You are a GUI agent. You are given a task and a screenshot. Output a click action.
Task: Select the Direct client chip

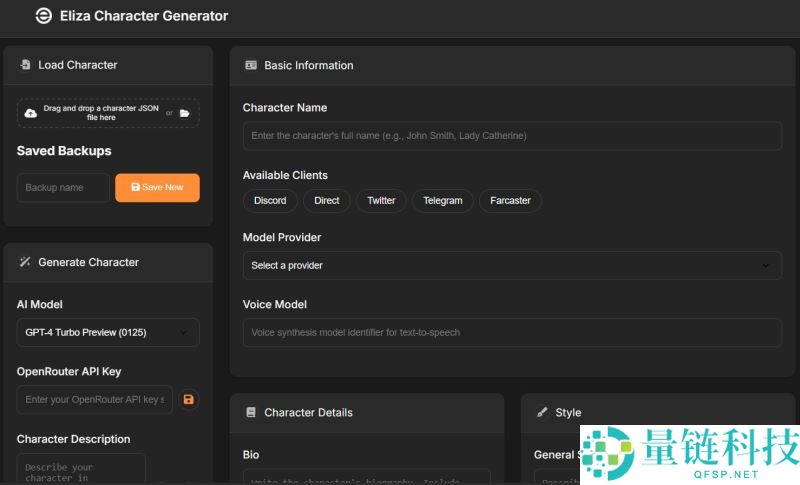tap(327, 201)
